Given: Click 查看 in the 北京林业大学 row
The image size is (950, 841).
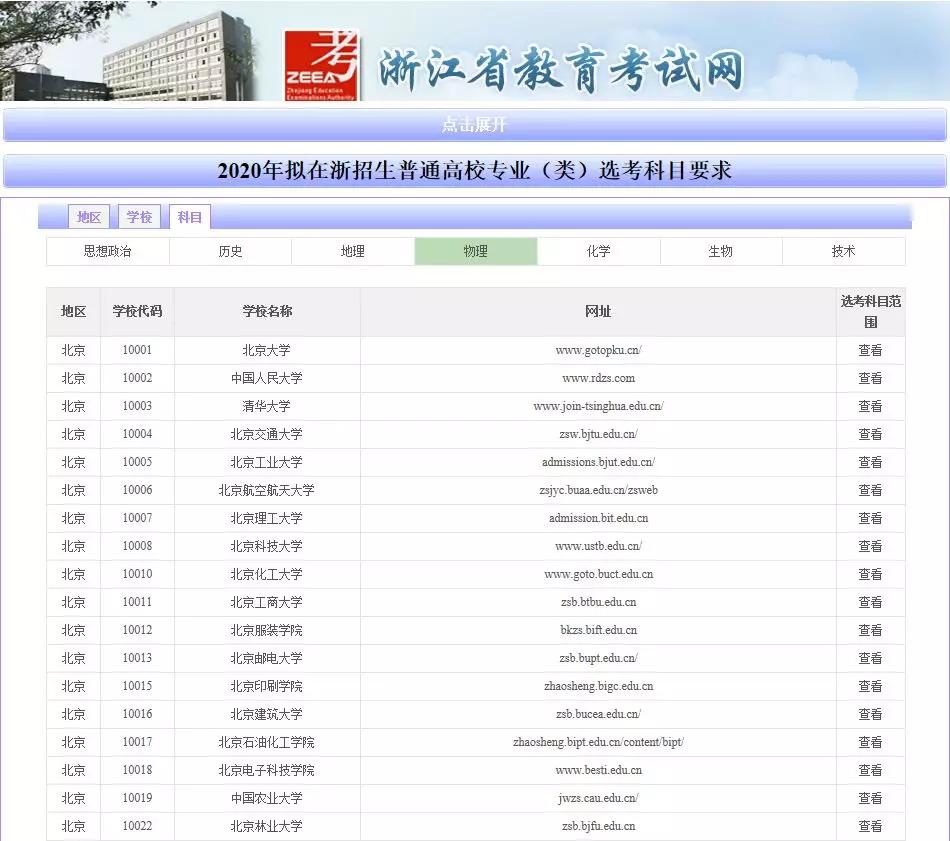Looking at the screenshot, I should click(870, 826).
